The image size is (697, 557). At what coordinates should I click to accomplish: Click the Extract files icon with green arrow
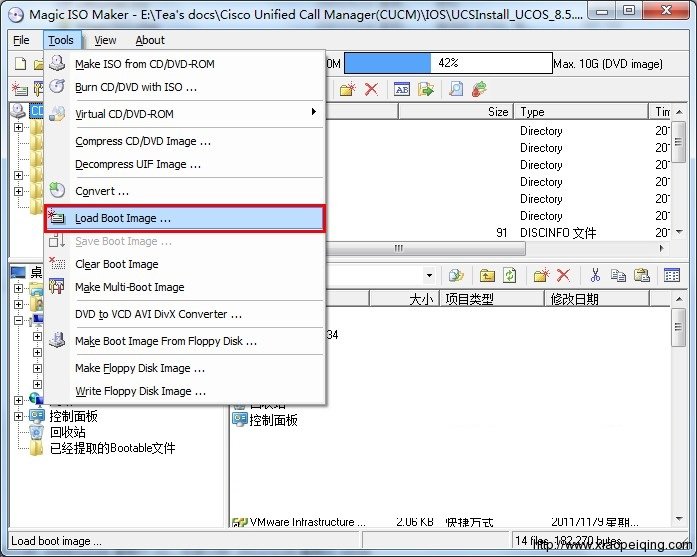click(425, 89)
